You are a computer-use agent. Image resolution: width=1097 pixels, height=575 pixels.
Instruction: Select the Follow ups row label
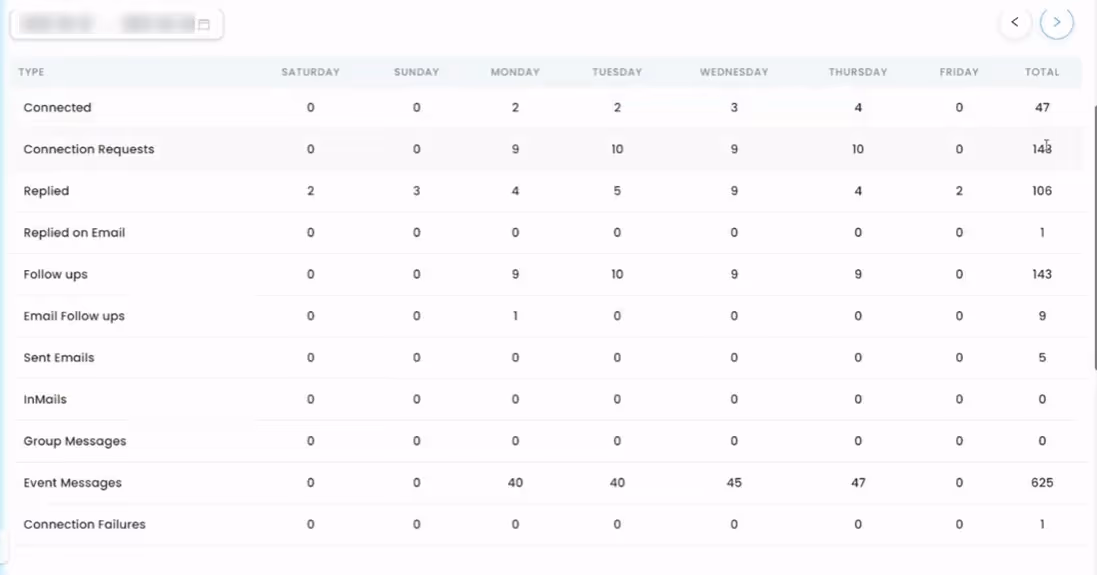[55, 274]
